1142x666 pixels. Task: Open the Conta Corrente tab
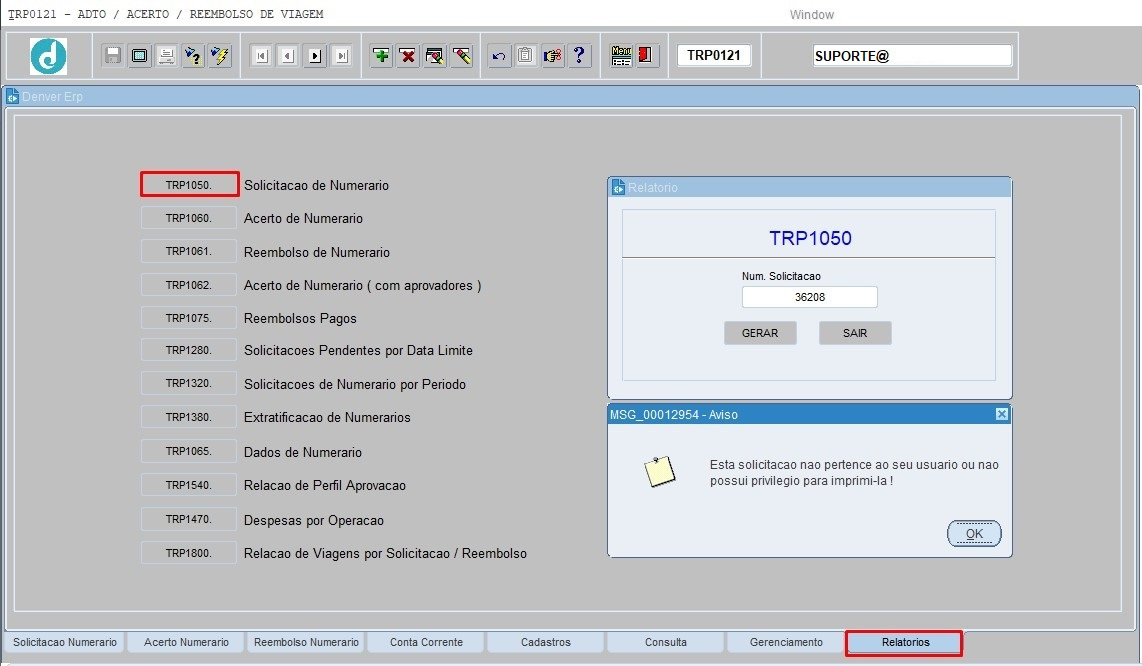425,642
